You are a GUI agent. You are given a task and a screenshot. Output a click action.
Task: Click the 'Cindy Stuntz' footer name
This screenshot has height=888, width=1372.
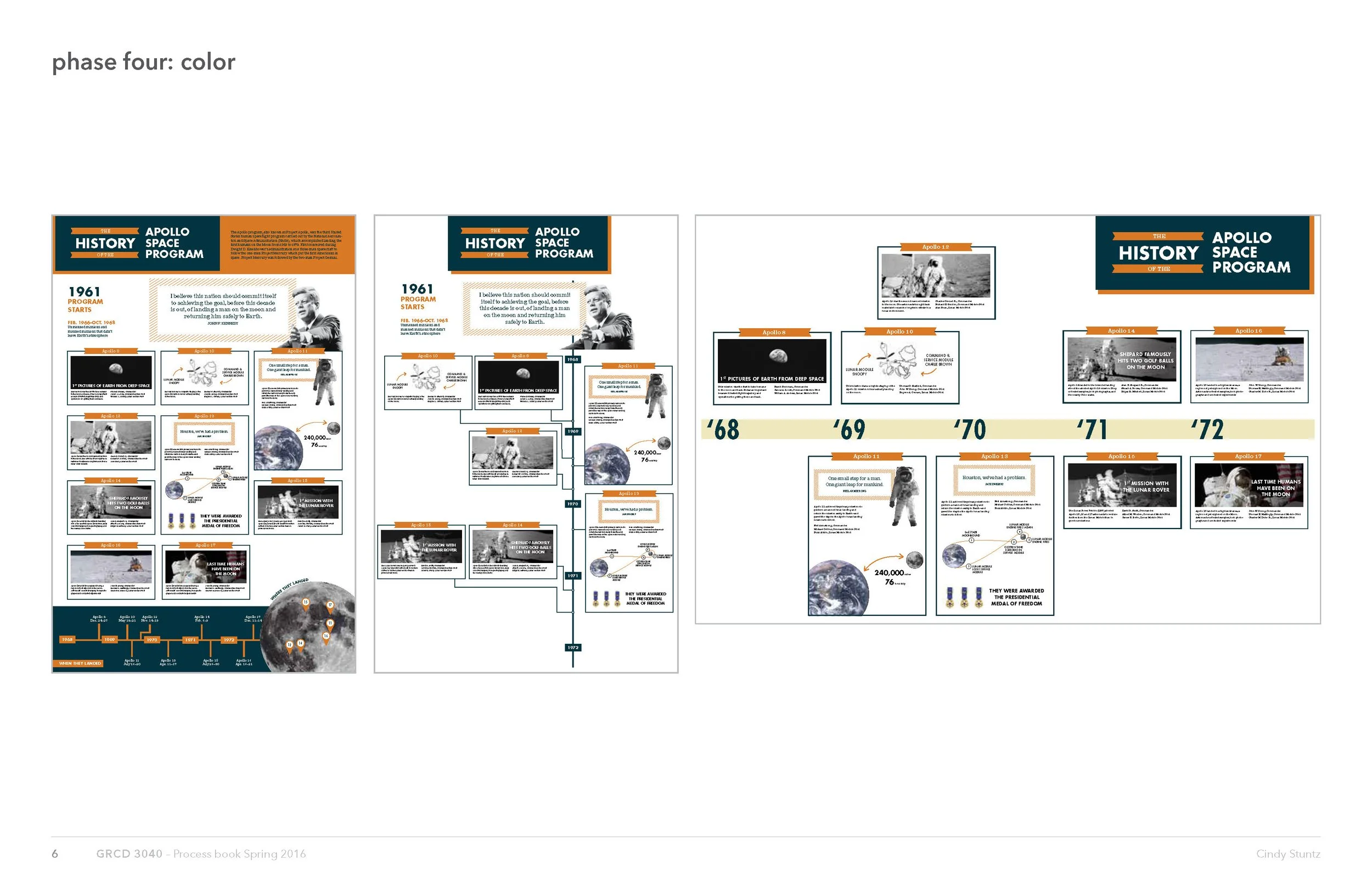pos(1288,854)
